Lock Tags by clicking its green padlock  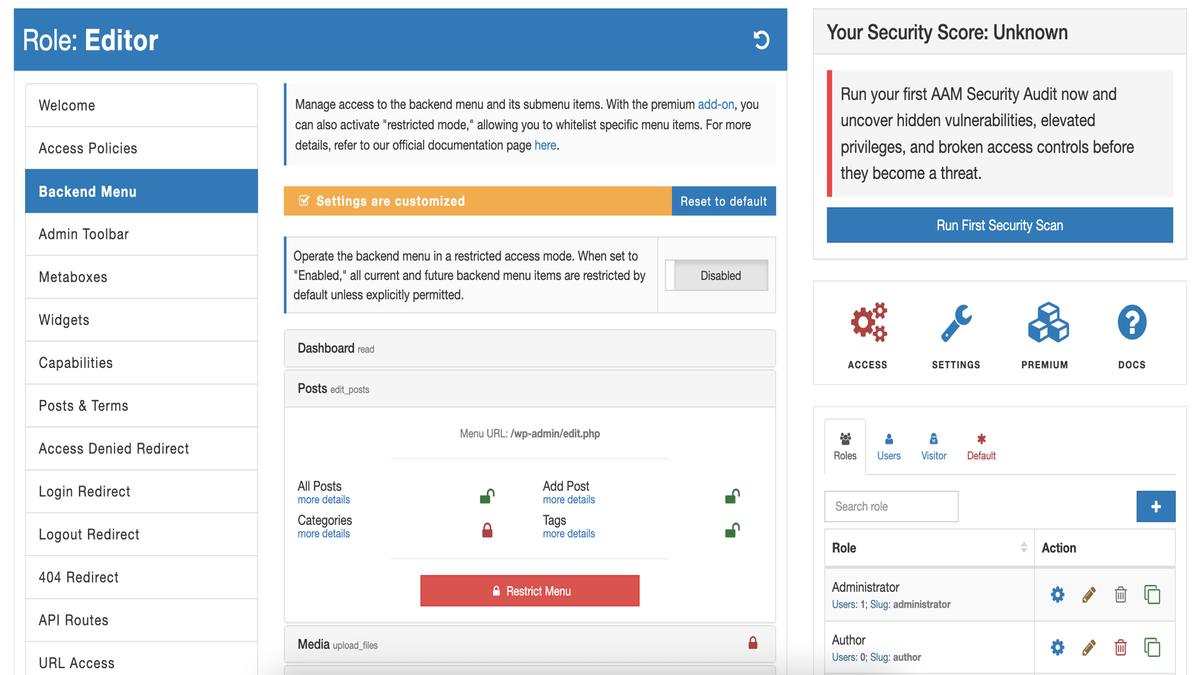(731, 530)
